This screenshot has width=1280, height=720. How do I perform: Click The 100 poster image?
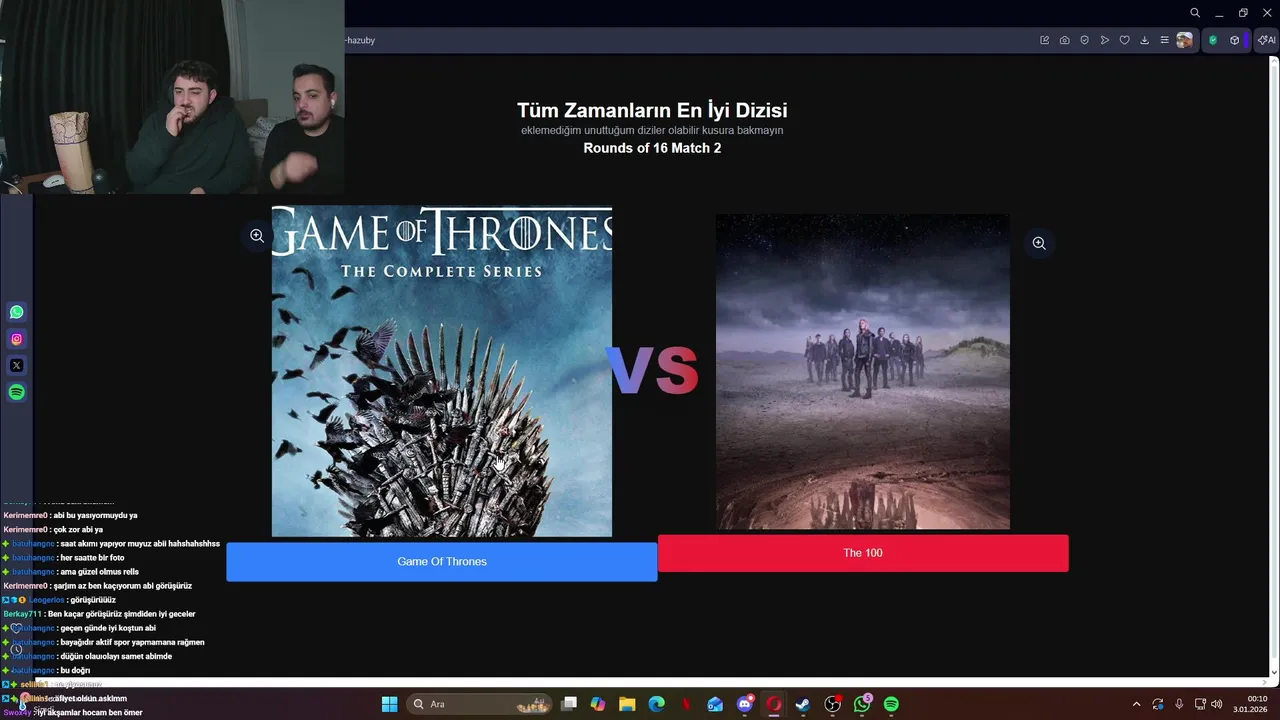(x=863, y=371)
